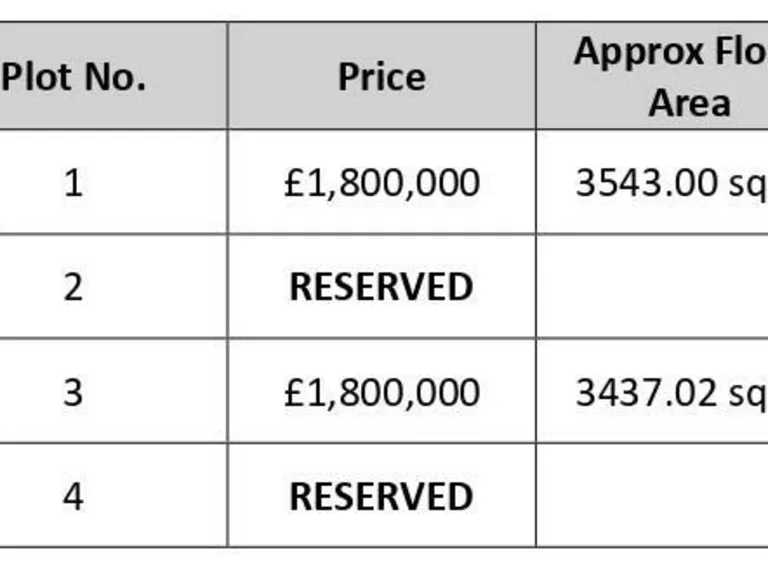
Task: Select the RESERVED cell for plot 2
Action: pyautogui.click(x=381, y=287)
